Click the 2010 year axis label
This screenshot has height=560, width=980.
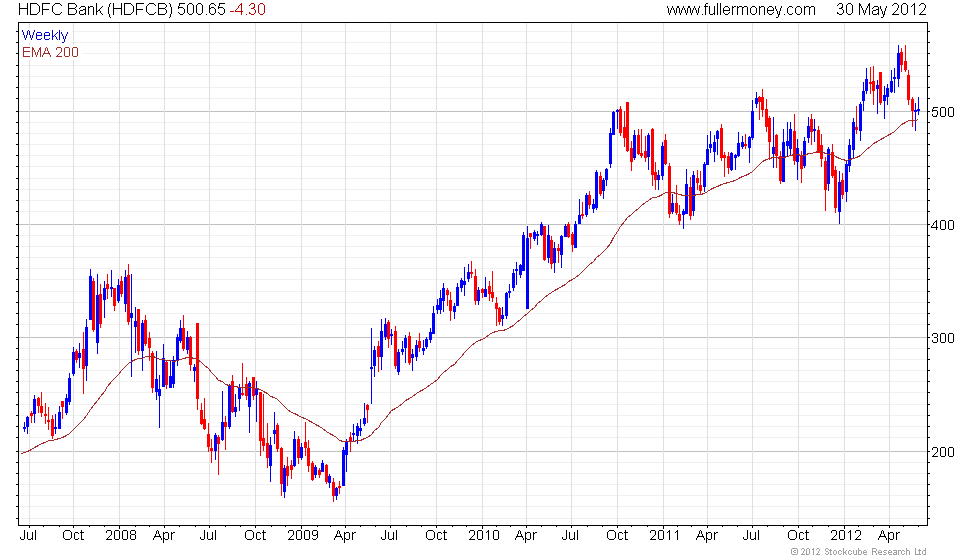[x=484, y=535]
